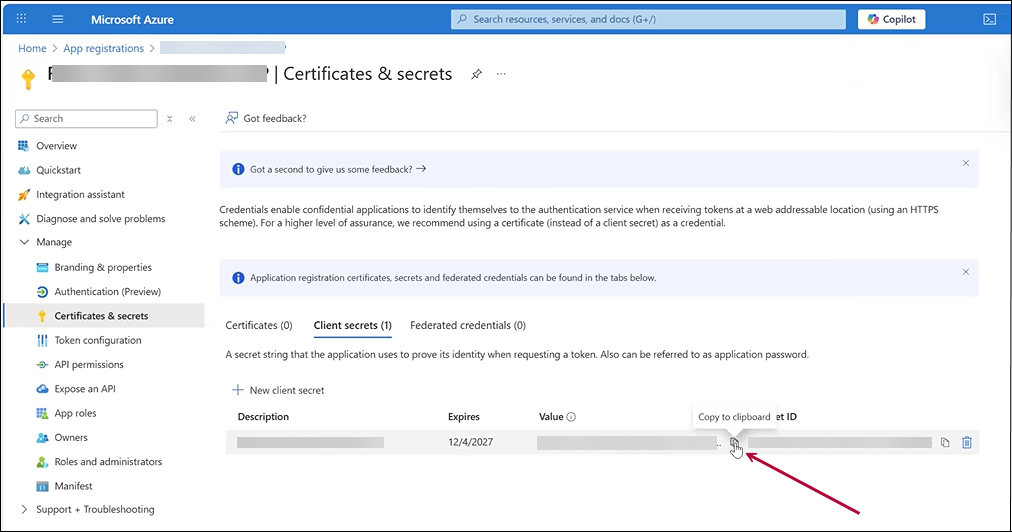Open the portal hamburger menu

[57, 19]
